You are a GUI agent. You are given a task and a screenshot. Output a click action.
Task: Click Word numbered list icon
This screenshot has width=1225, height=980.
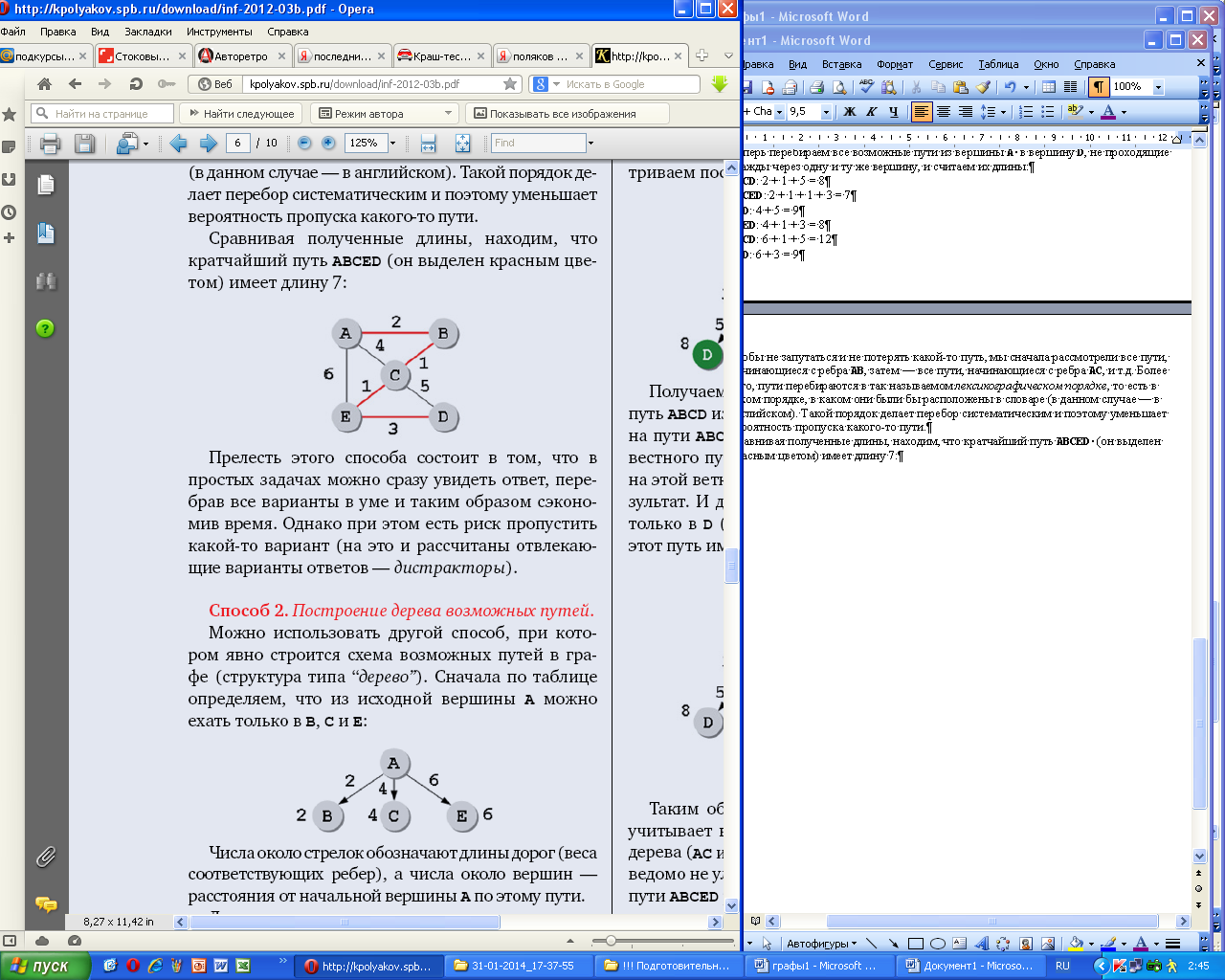[x=1026, y=112]
